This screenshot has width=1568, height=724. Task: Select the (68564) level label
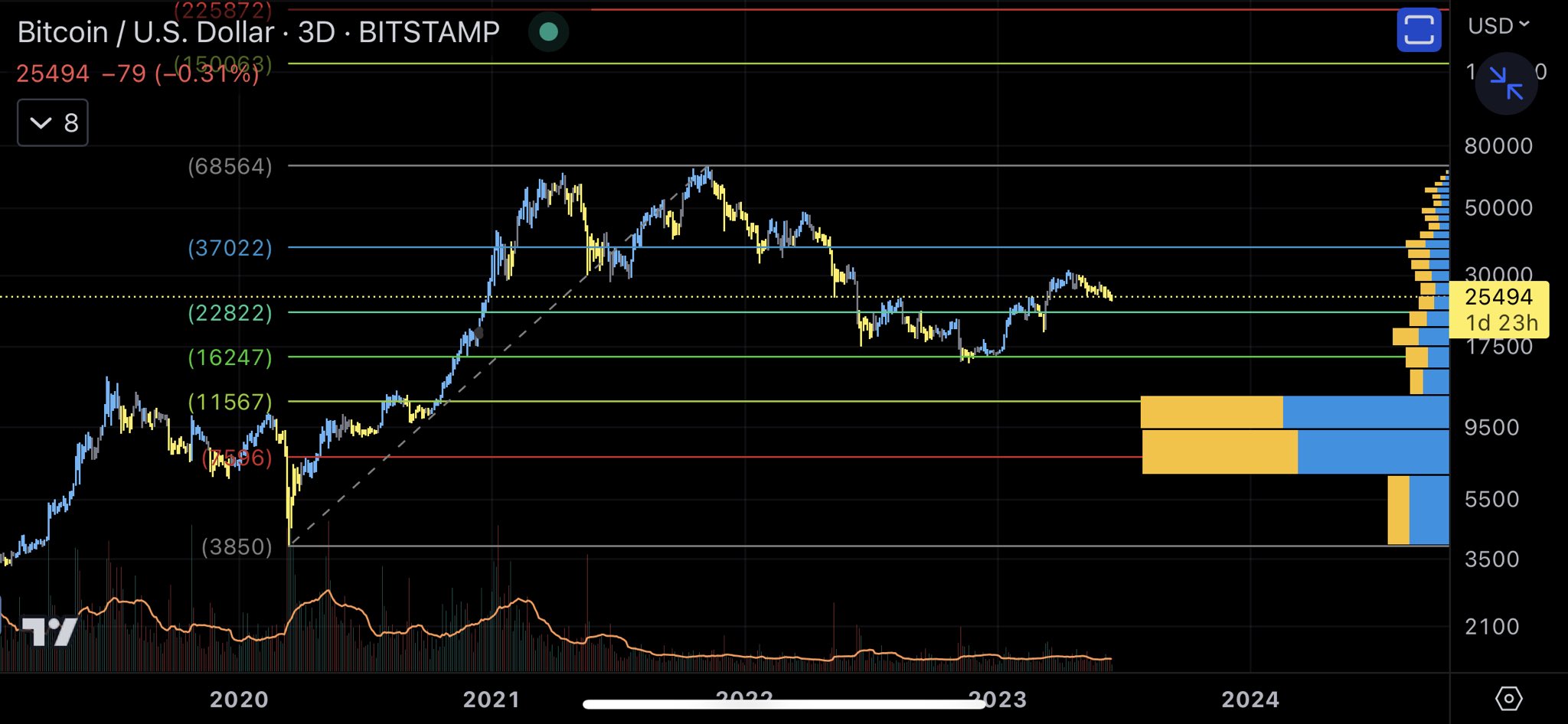(x=230, y=166)
